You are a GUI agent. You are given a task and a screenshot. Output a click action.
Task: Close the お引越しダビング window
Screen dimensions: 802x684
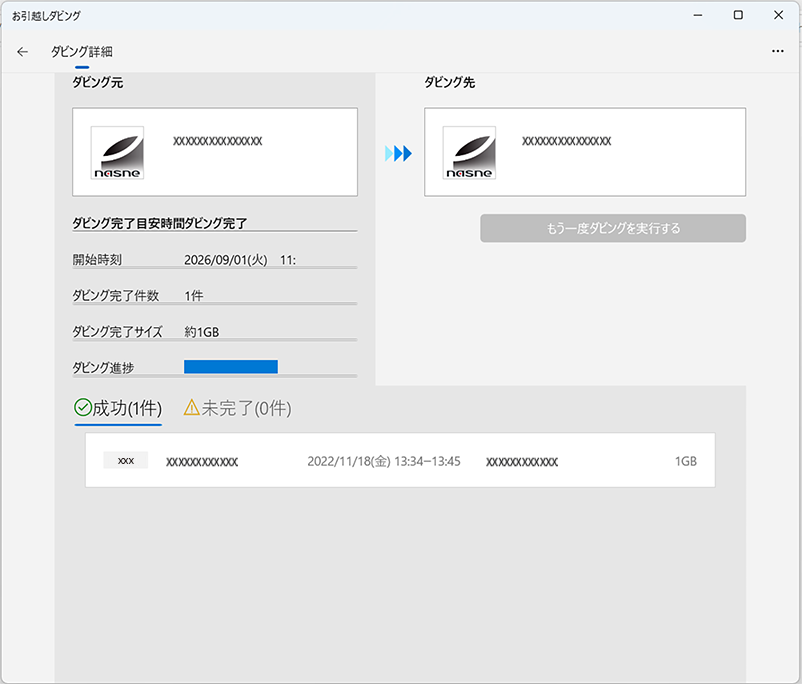point(778,15)
